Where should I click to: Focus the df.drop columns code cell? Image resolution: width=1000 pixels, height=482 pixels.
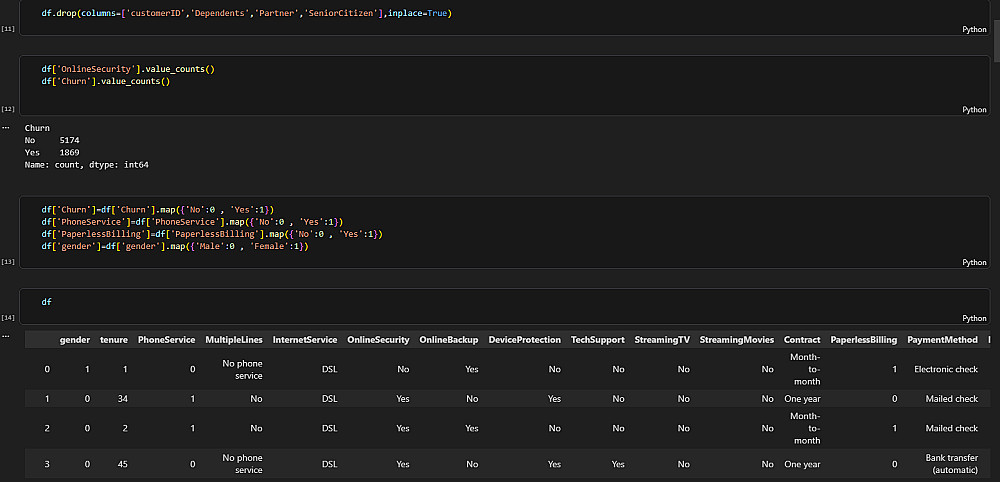(x=247, y=13)
